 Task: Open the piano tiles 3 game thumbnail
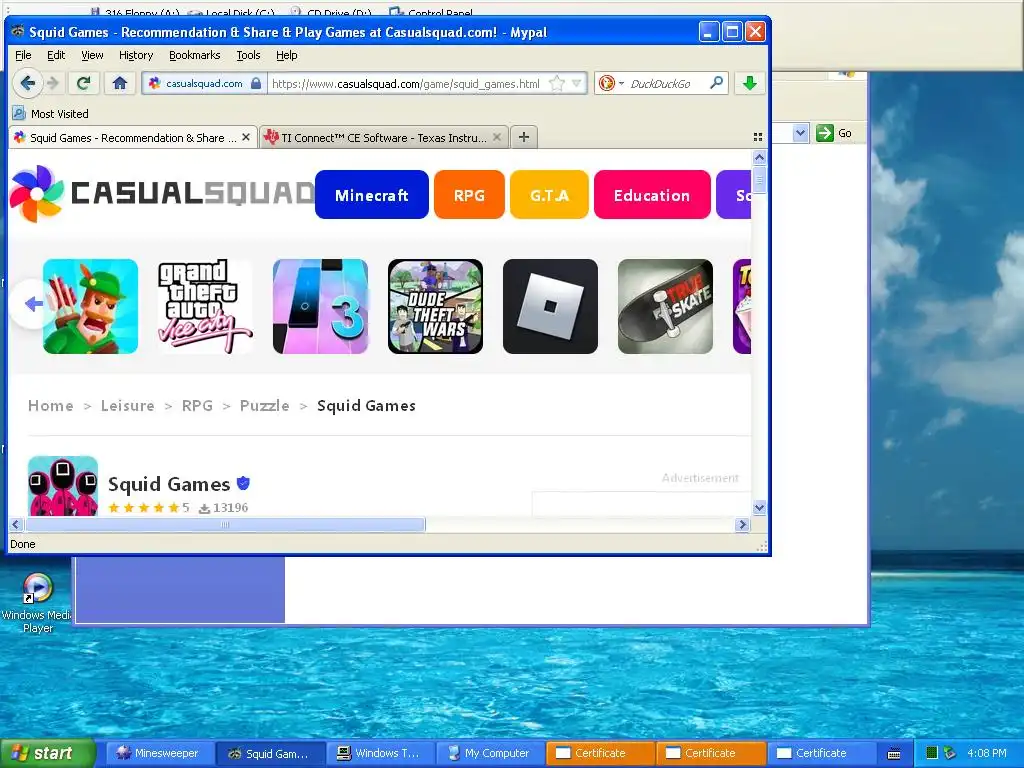point(320,306)
